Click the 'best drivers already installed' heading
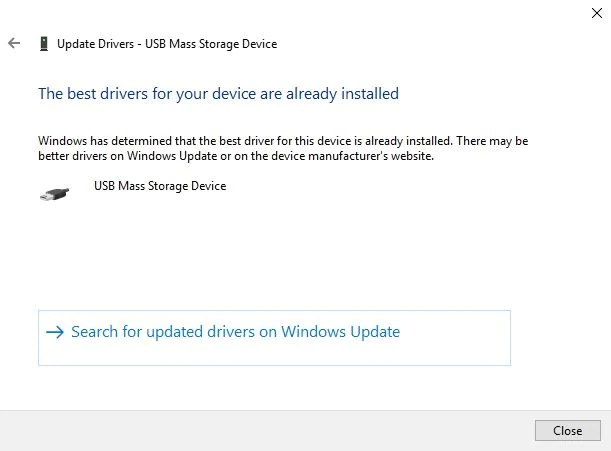This screenshot has width=611, height=451. tap(218, 94)
